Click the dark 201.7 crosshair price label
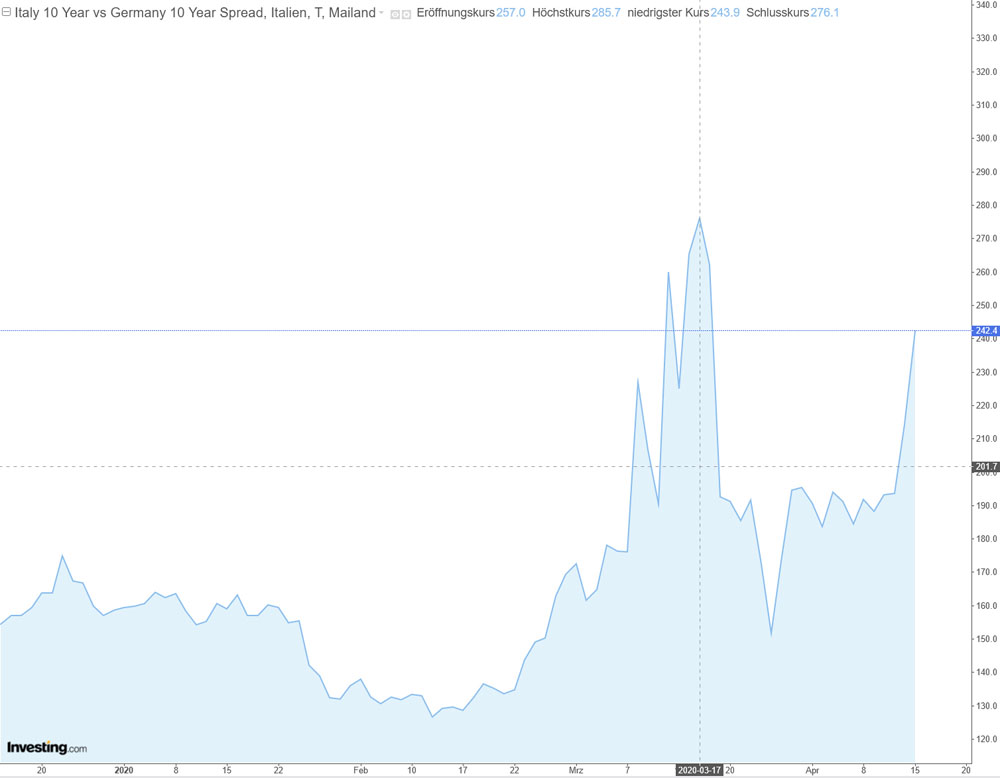The height and width of the screenshot is (778, 1000). [x=985, y=466]
